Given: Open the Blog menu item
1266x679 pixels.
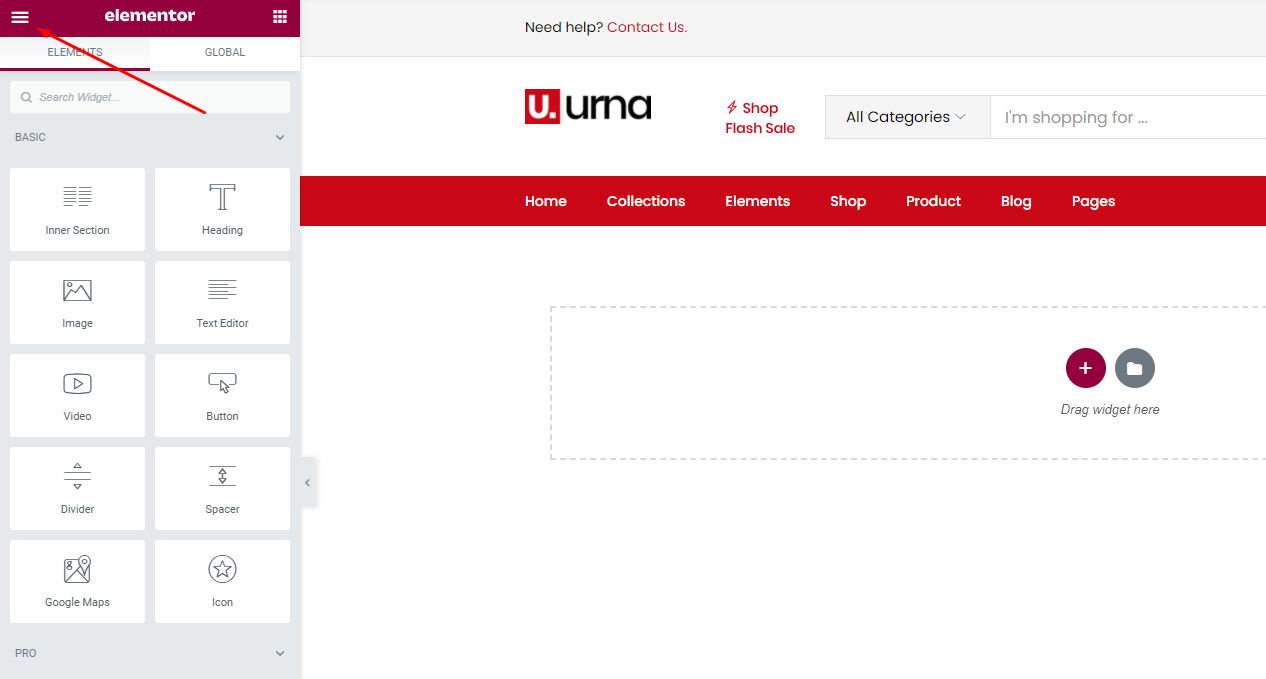Looking at the screenshot, I should [x=1016, y=201].
